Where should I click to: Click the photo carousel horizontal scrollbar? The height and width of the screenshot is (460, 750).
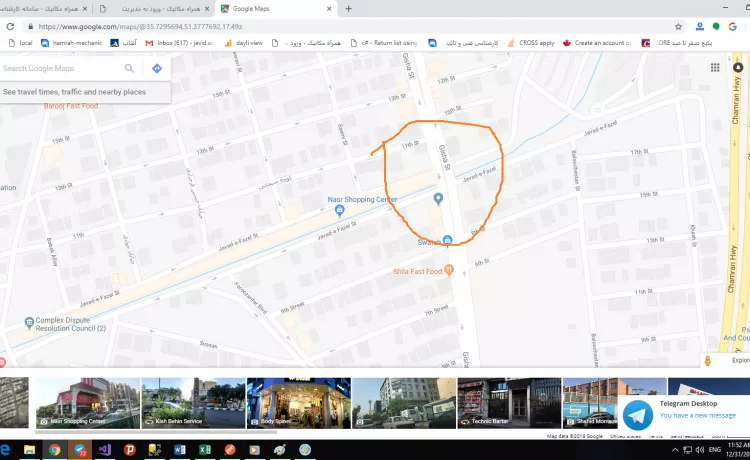pos(156,432)
